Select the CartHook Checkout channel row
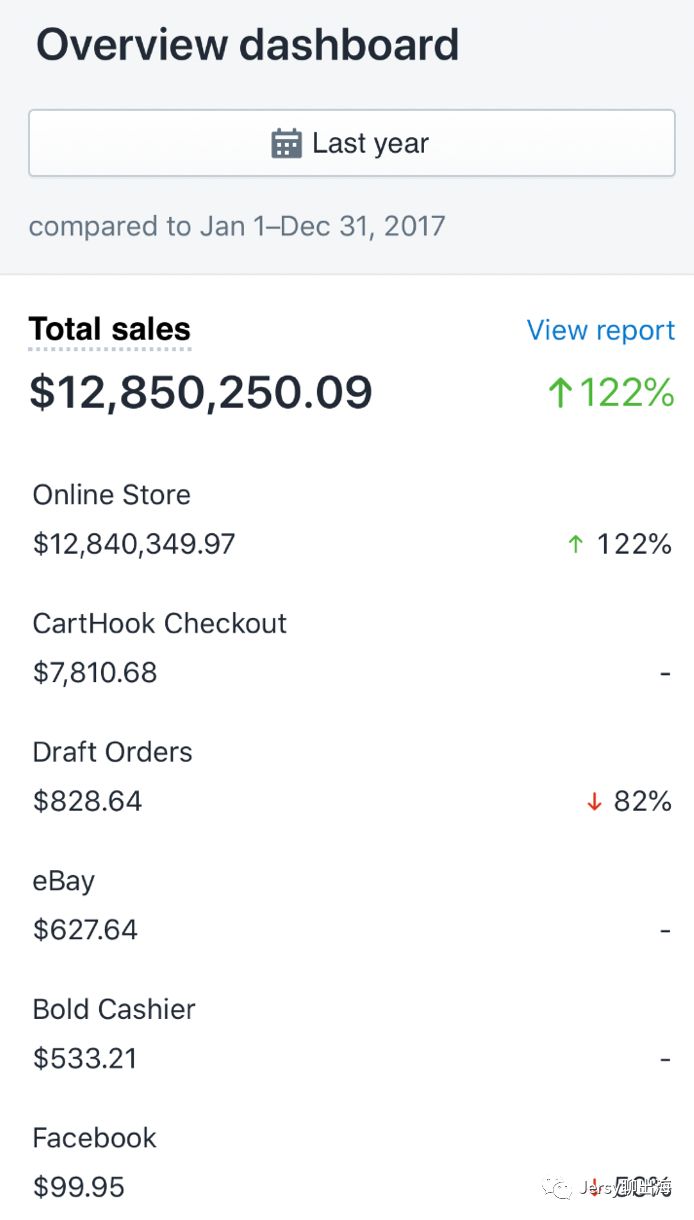This screenshot has width=694, height=1220. pos(159,624)
